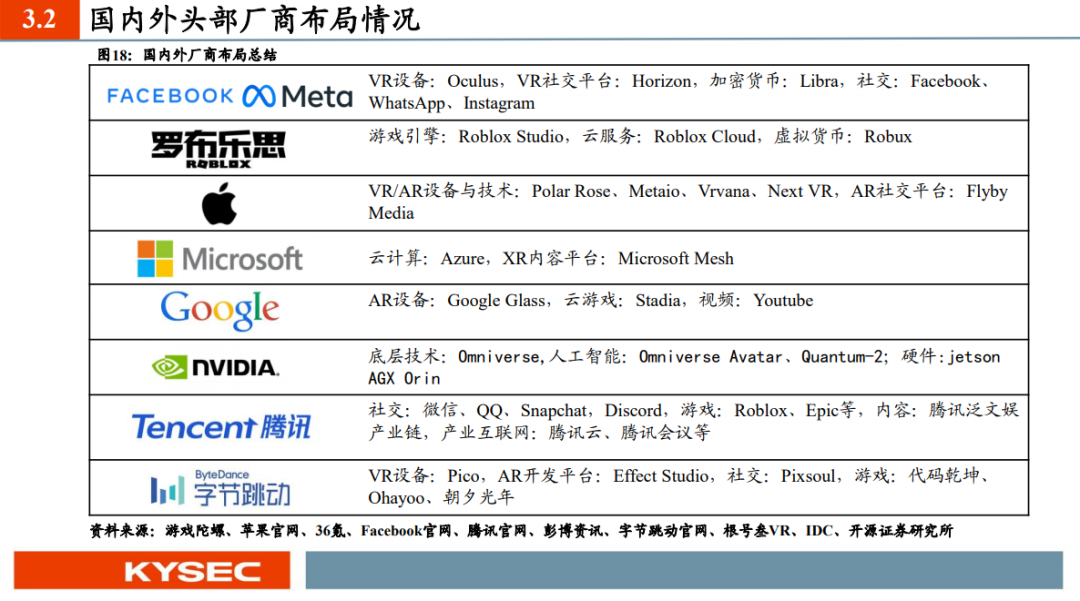Select the Microsoft four-square logo
The width and height of the screenshot is (1080, 601).
[155, 259]
